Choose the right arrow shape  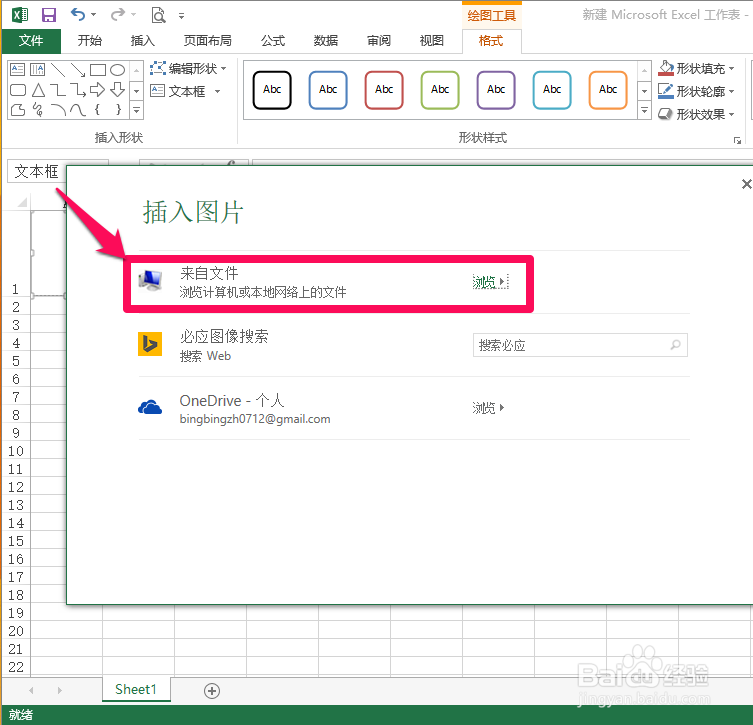click(x=97, y=90)
